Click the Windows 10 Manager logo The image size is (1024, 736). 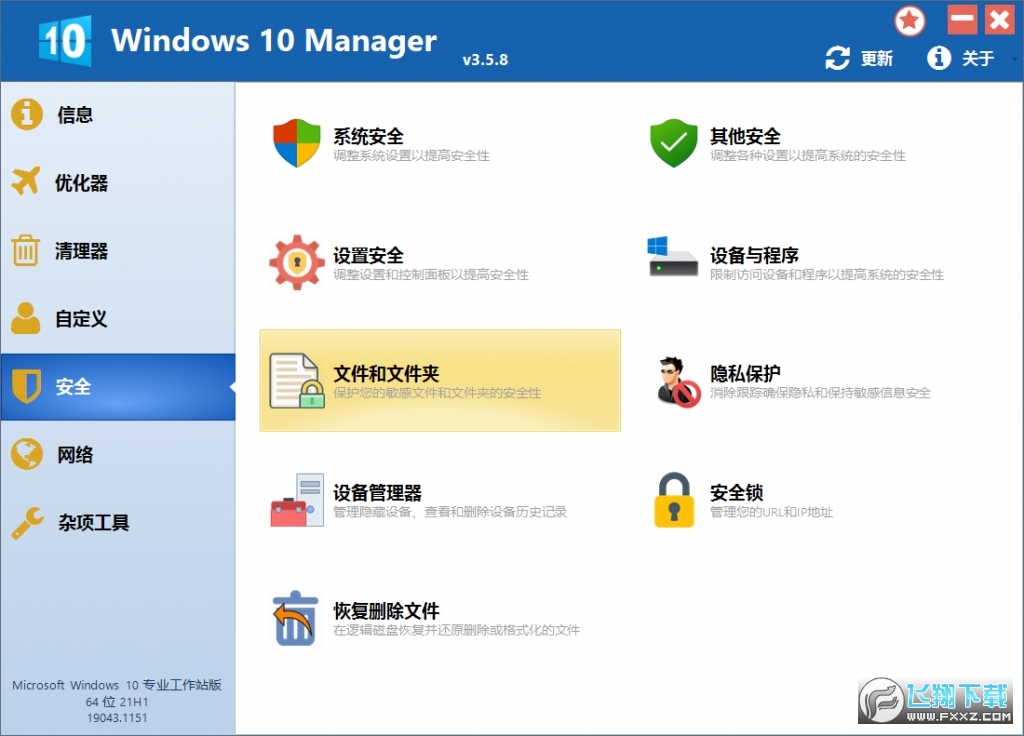(x=65, y=41)
